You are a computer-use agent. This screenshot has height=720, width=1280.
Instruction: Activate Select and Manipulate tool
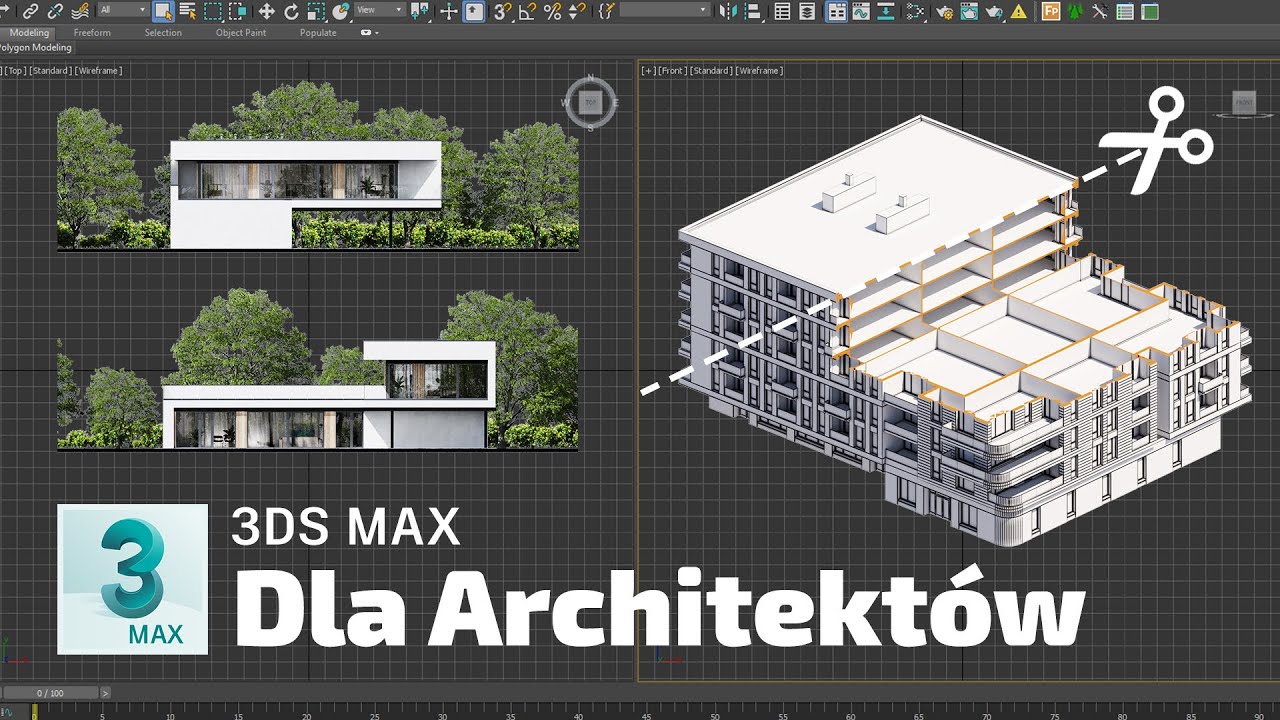[x=449, y=11]
